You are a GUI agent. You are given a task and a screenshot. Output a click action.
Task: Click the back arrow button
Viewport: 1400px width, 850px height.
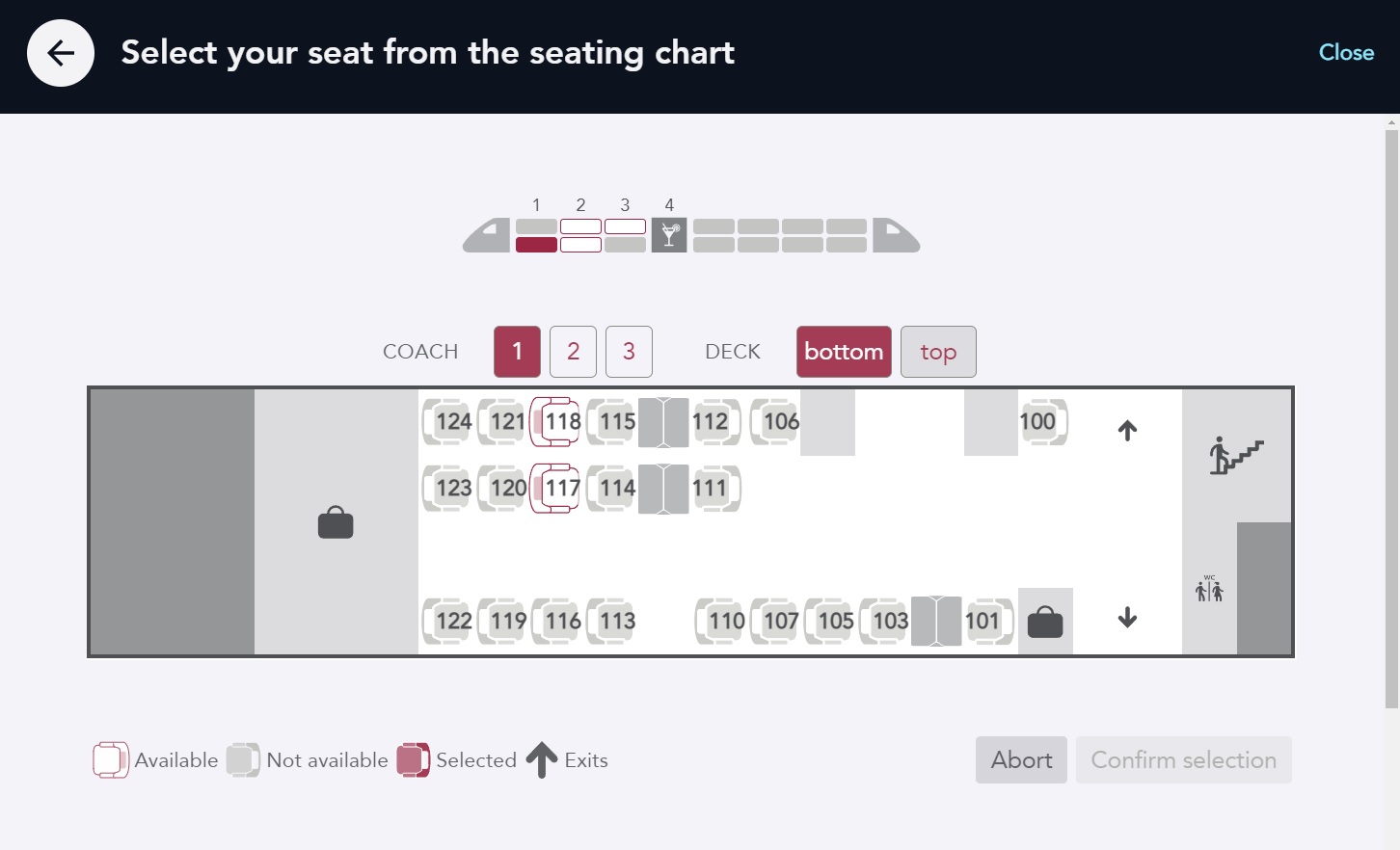click(61, 53)
